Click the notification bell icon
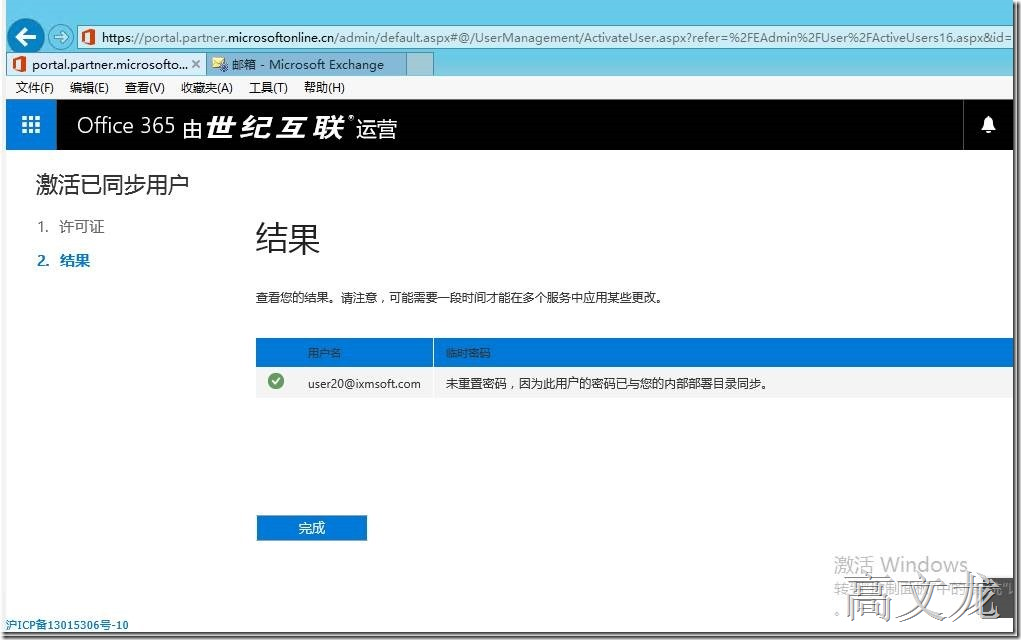1021x640 pixels. pyautogui.click(x=988, y=124)
